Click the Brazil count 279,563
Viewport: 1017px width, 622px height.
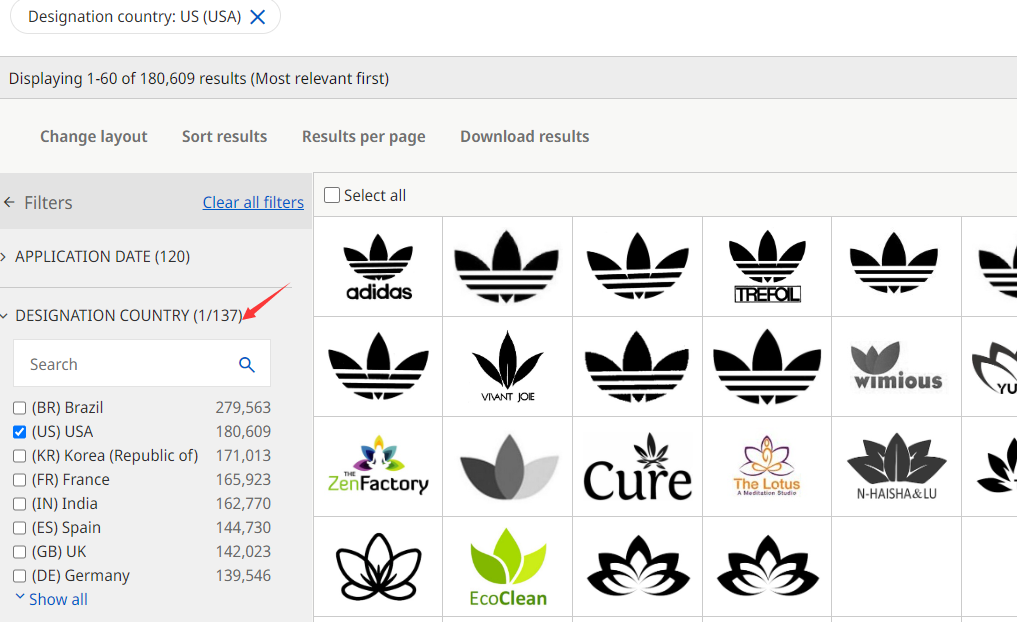click(x=243, y=408)
